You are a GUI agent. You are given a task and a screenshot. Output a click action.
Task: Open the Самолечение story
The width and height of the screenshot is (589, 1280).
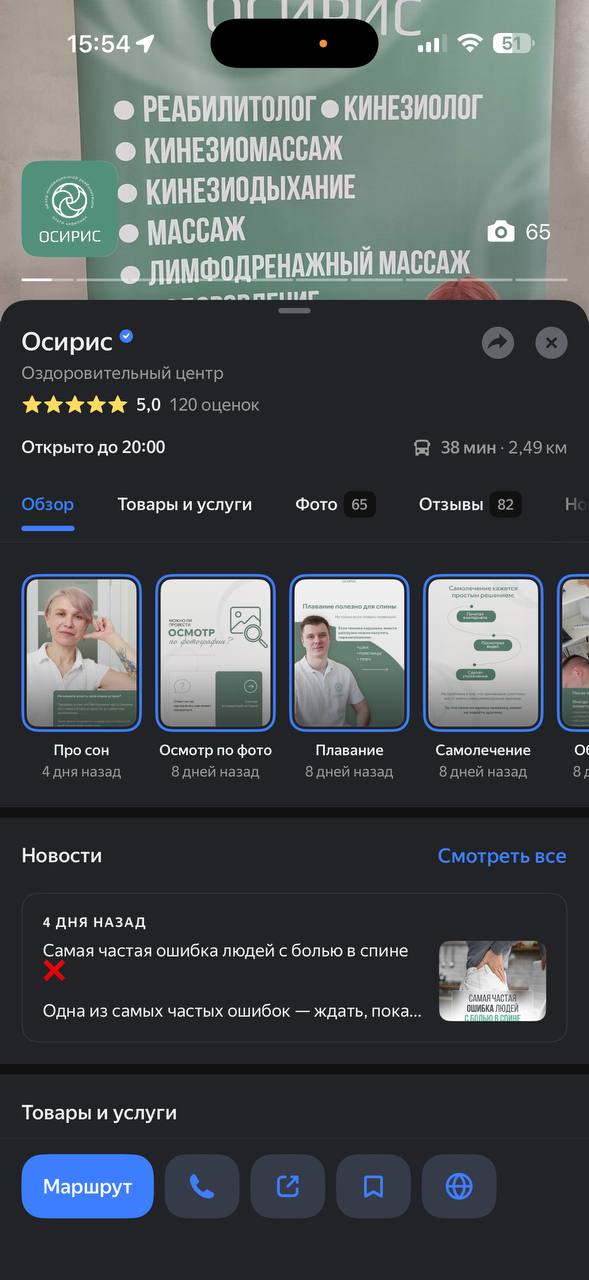(x=483, y=653)
